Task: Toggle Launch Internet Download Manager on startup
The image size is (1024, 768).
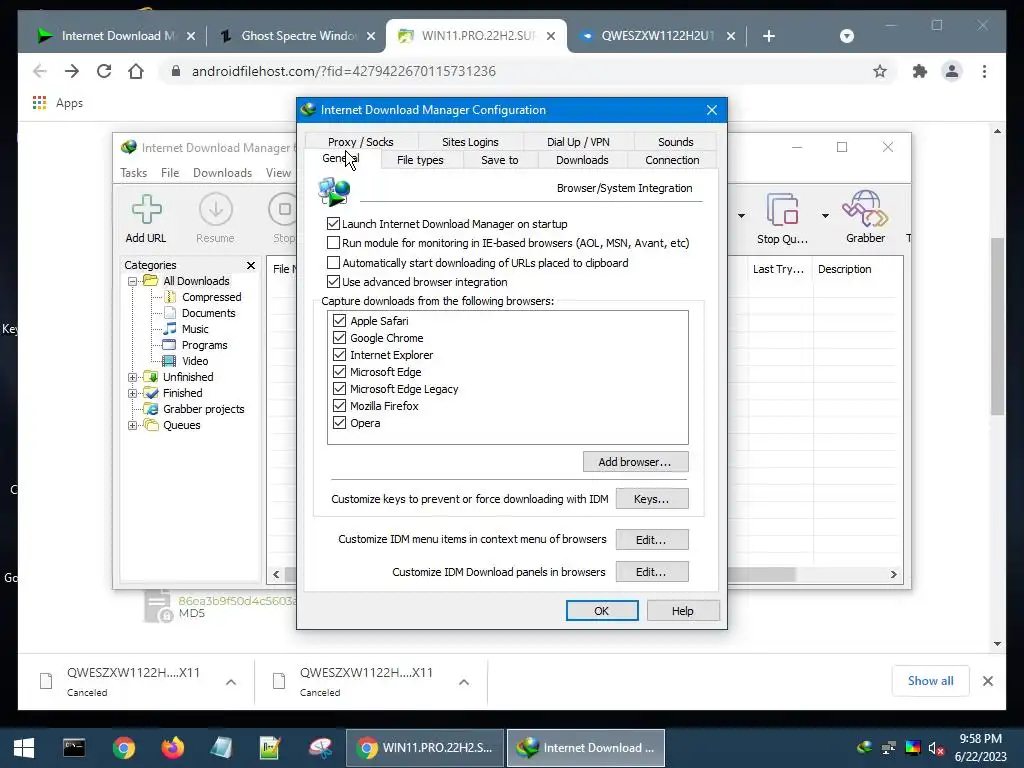Action: click(334, 224)
